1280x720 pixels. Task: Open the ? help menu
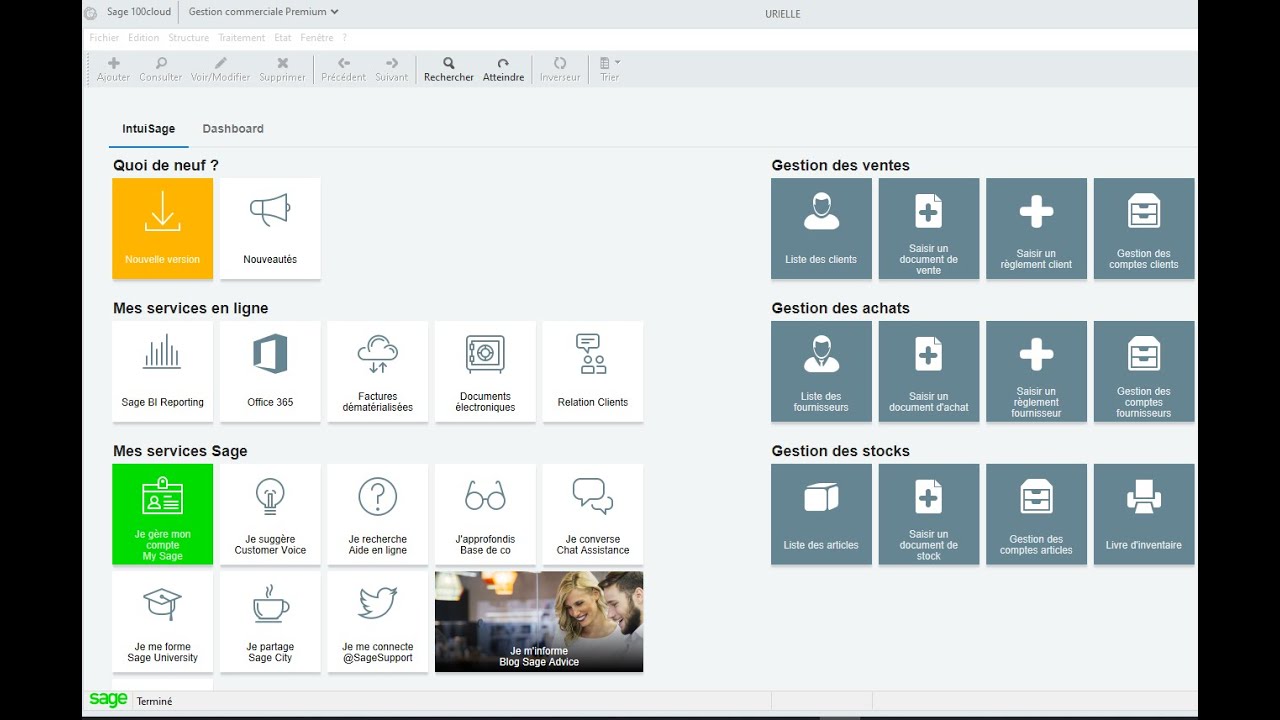[344, 38]
